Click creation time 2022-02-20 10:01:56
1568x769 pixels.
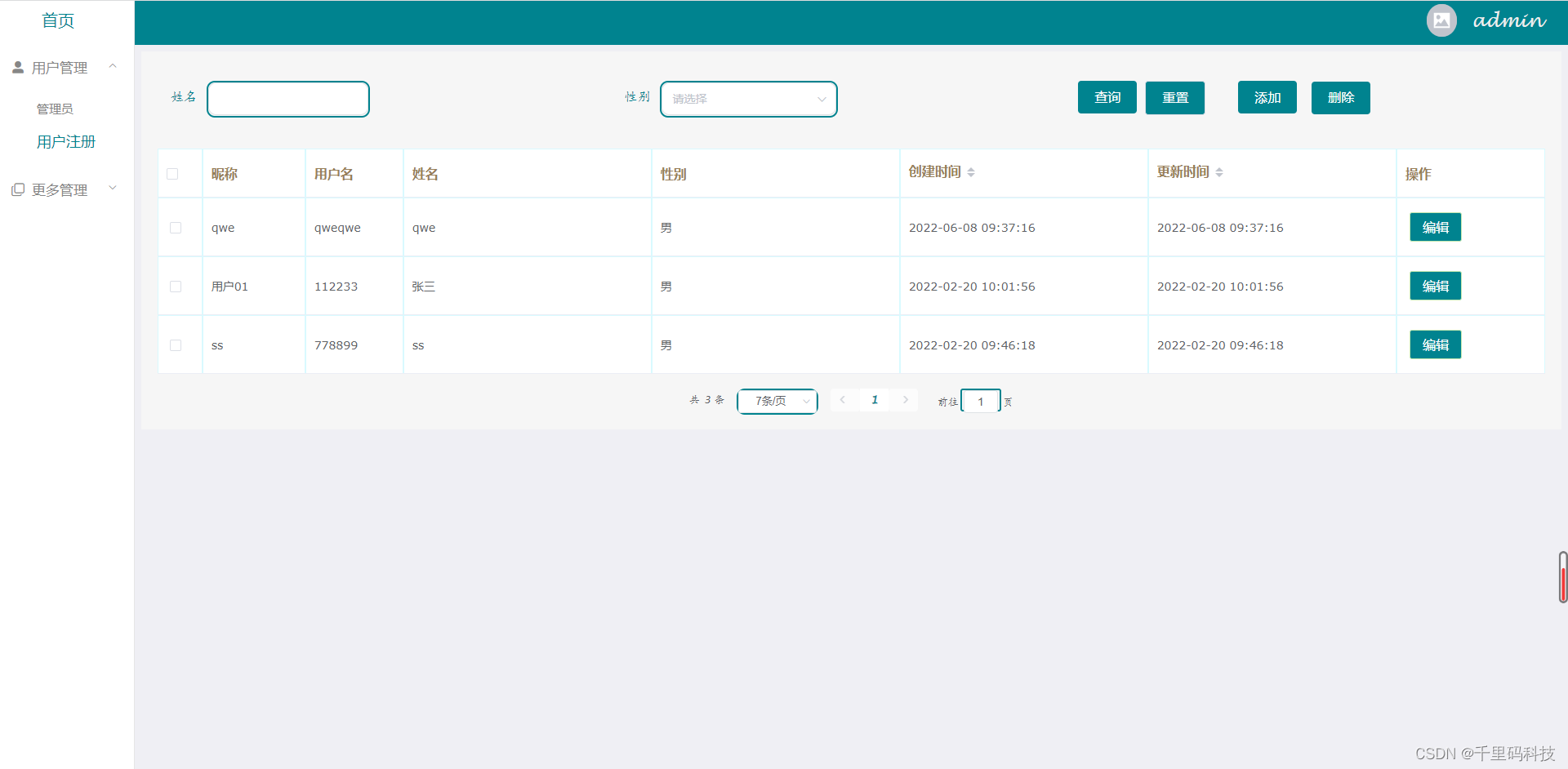[972, 287]
